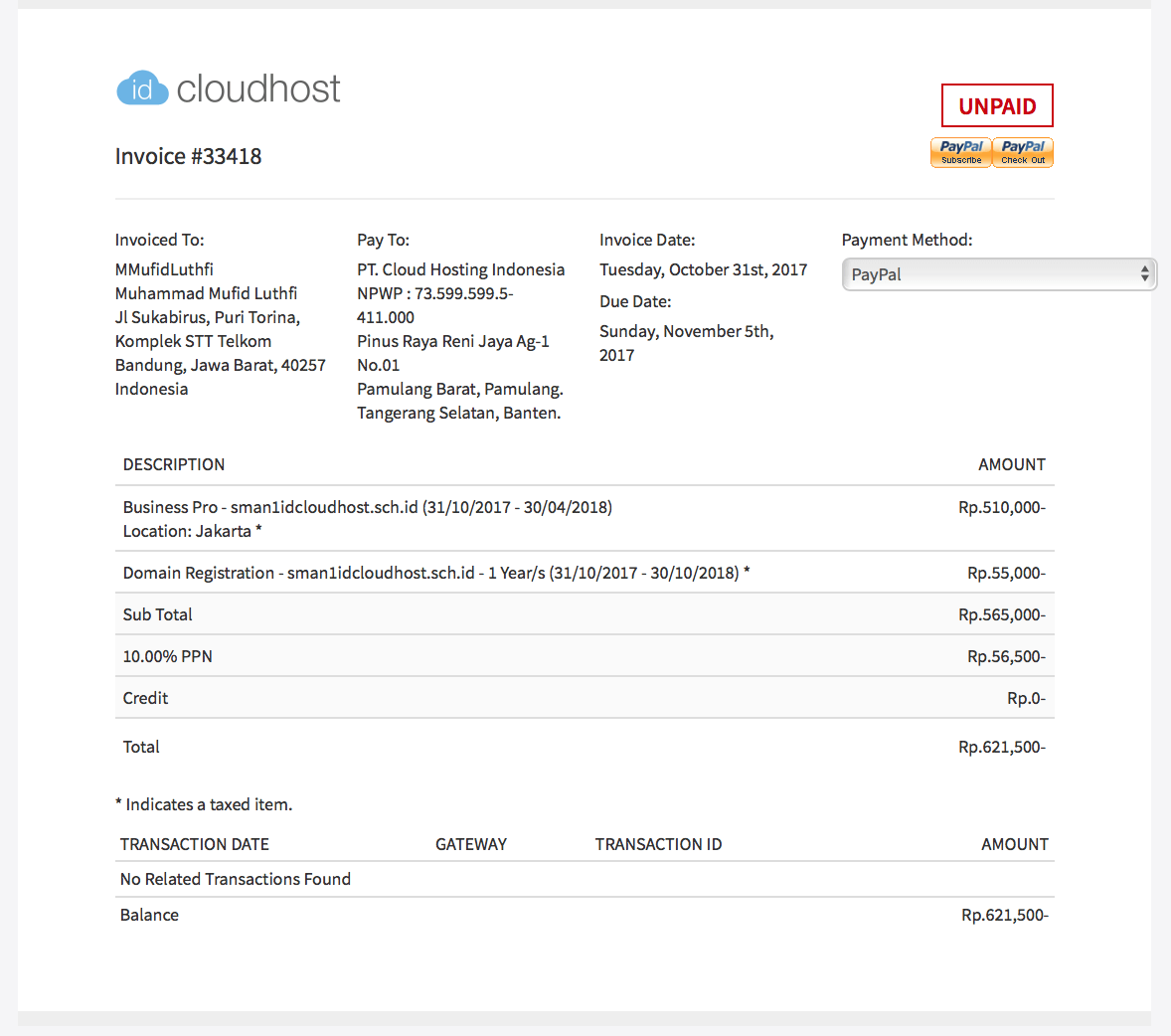Click the Rp.510,000 amount for Business Pro
Viewport: 1171px width, 1036px height.
coord(1001,507)
